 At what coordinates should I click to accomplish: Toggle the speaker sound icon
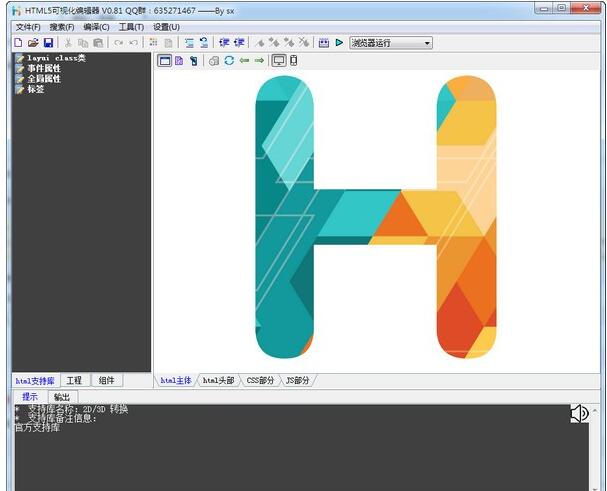[x=580, y=413]
